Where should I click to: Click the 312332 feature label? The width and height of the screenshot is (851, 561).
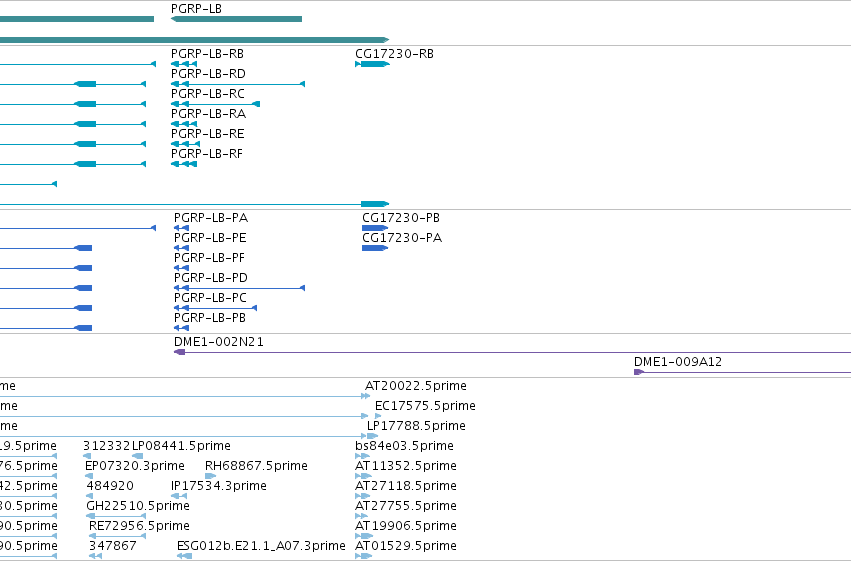coord(106,446)
